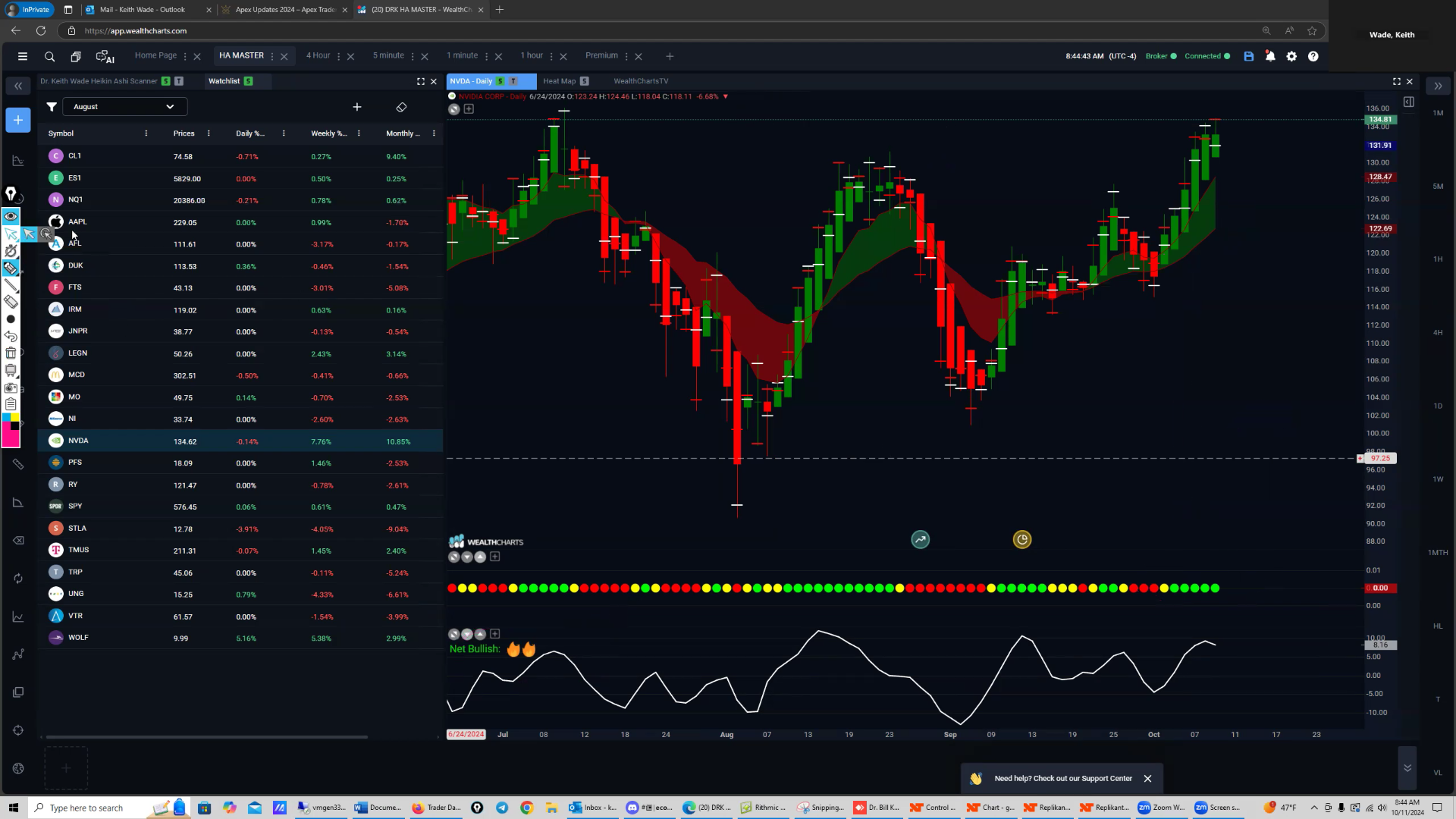The image size is (1456, 819).
Task: Switch to the 5 minute tab
Action: [x=388, y=55]
